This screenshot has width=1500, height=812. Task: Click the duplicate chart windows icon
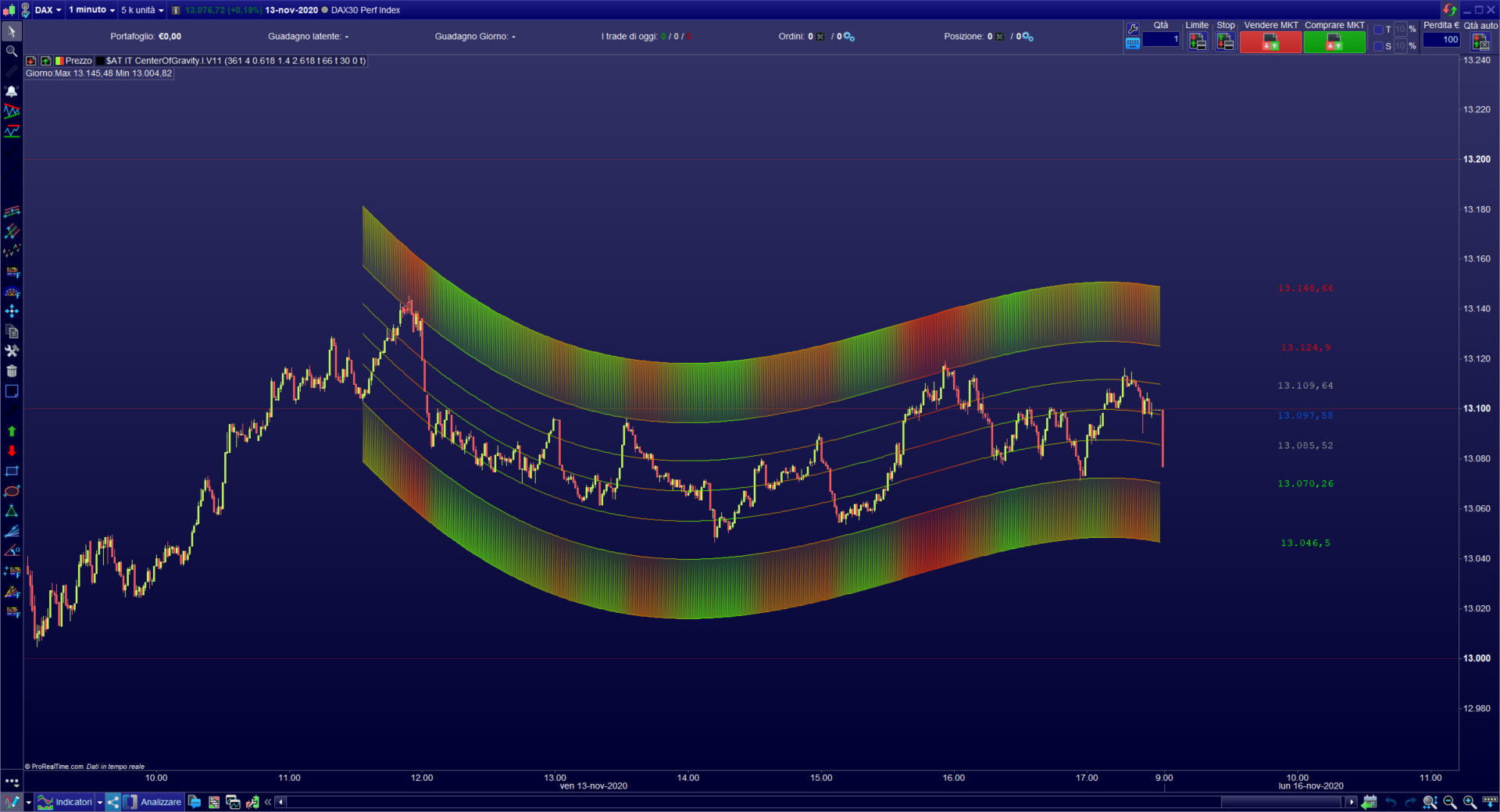[x=233, y=802]
